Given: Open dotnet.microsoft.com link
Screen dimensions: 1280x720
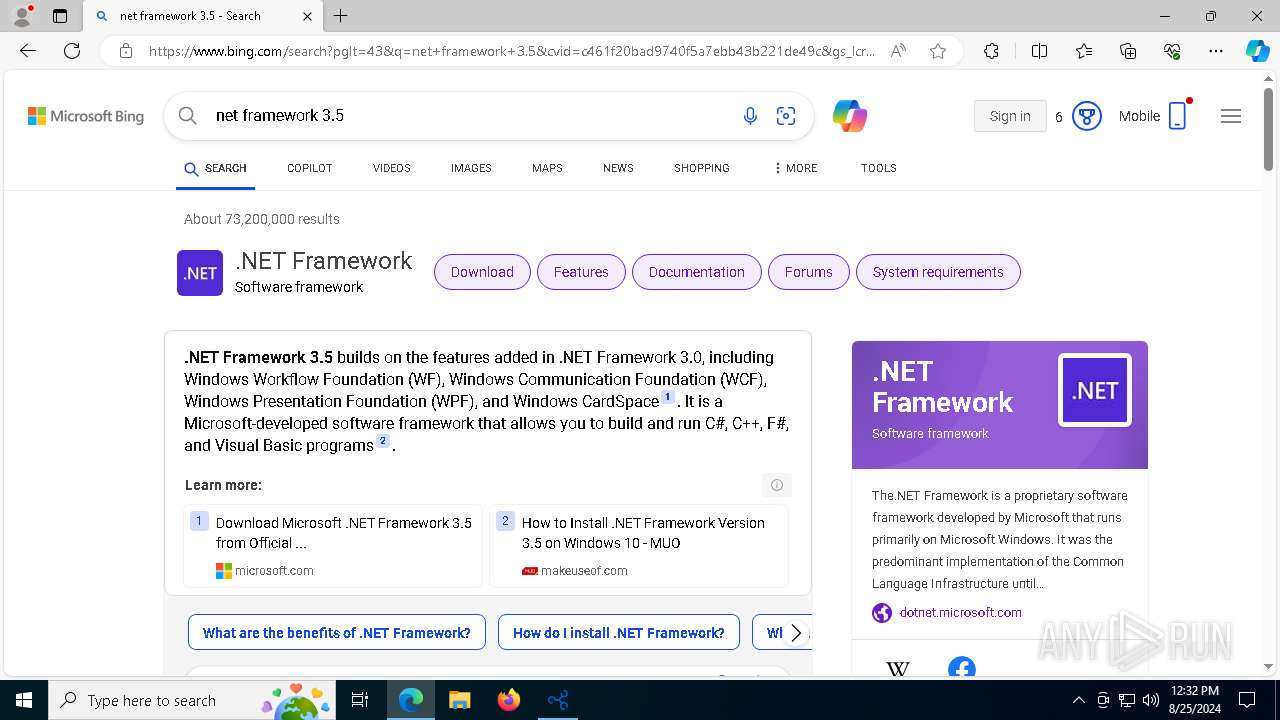Looking at the screenshot, I should coord(961,613).
